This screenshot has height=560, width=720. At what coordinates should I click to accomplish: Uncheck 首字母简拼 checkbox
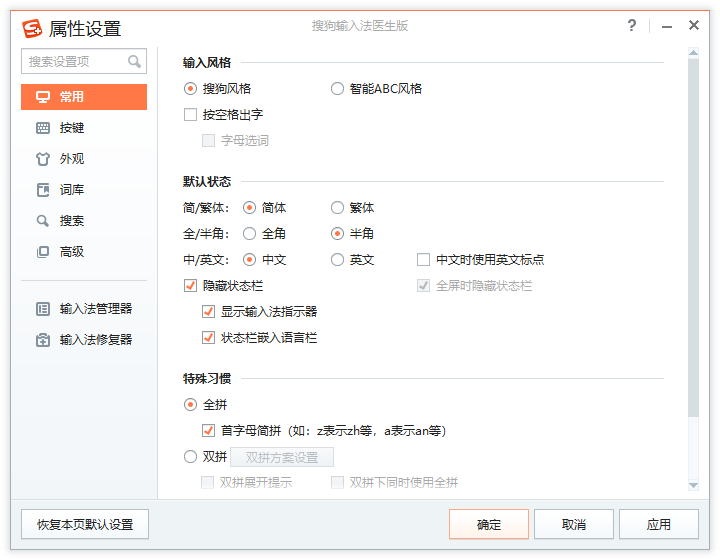coord(208,431)
